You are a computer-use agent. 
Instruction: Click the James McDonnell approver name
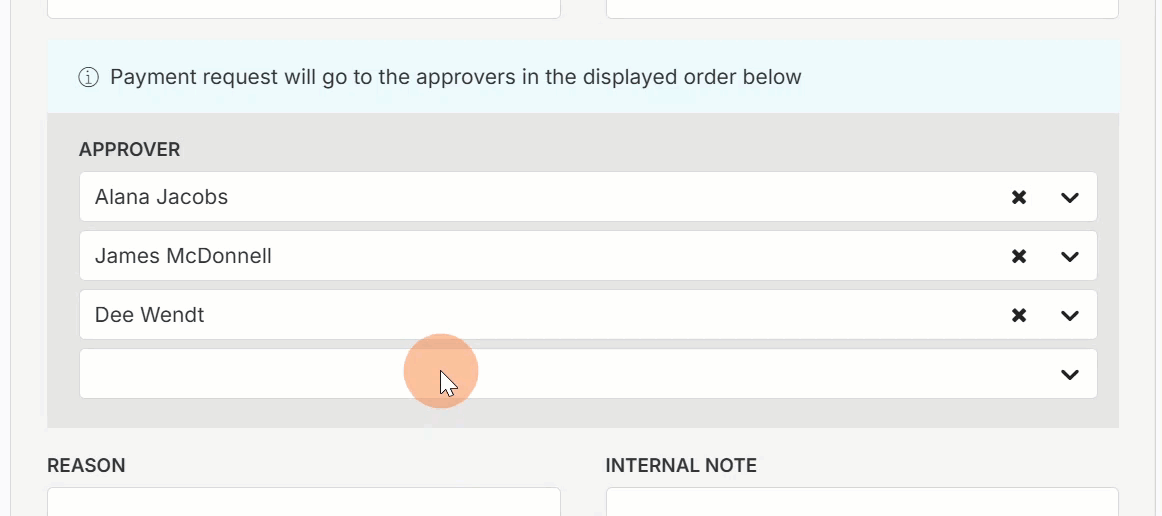point(183,256)
